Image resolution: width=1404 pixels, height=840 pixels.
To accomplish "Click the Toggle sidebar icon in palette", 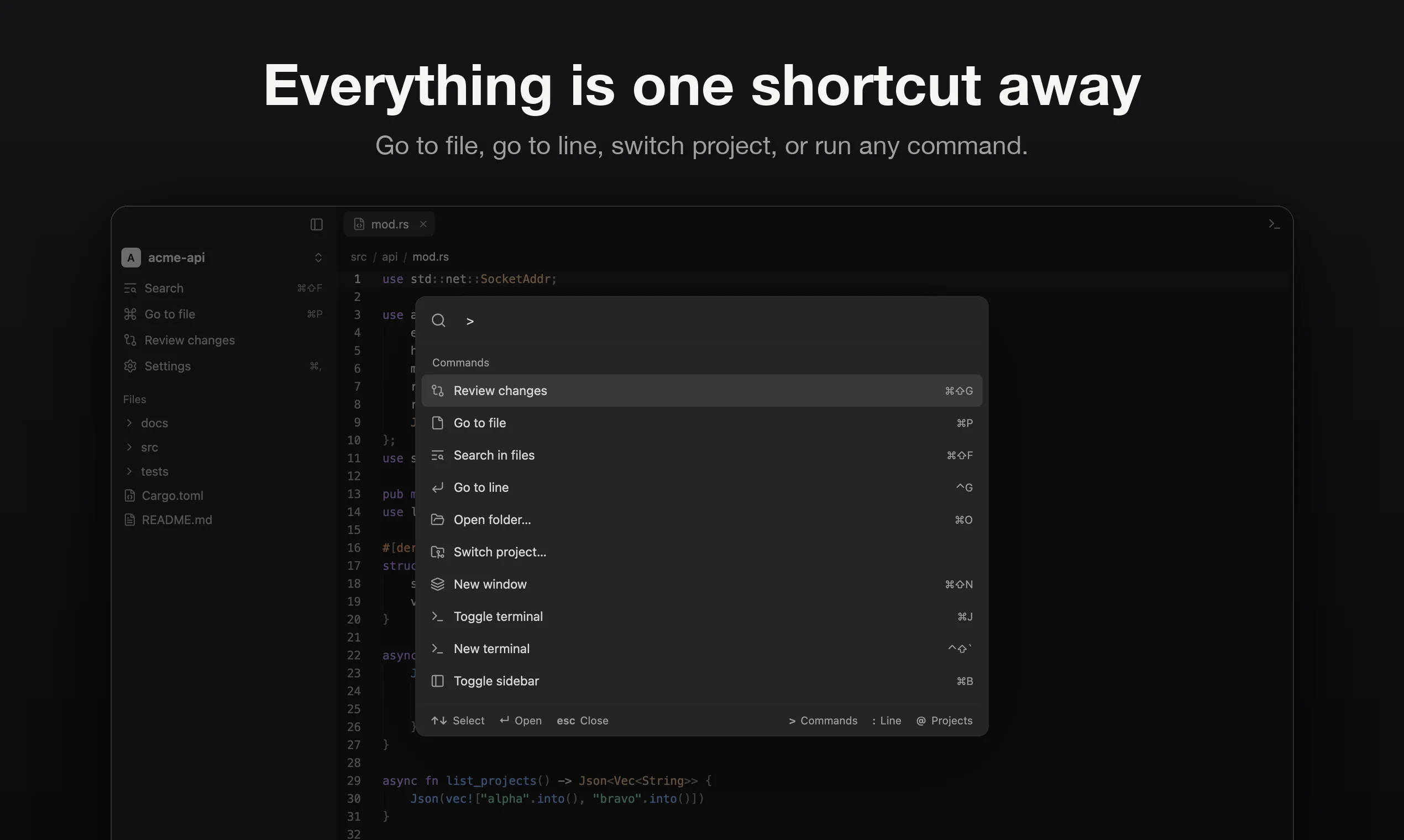I will coord(437,681).
